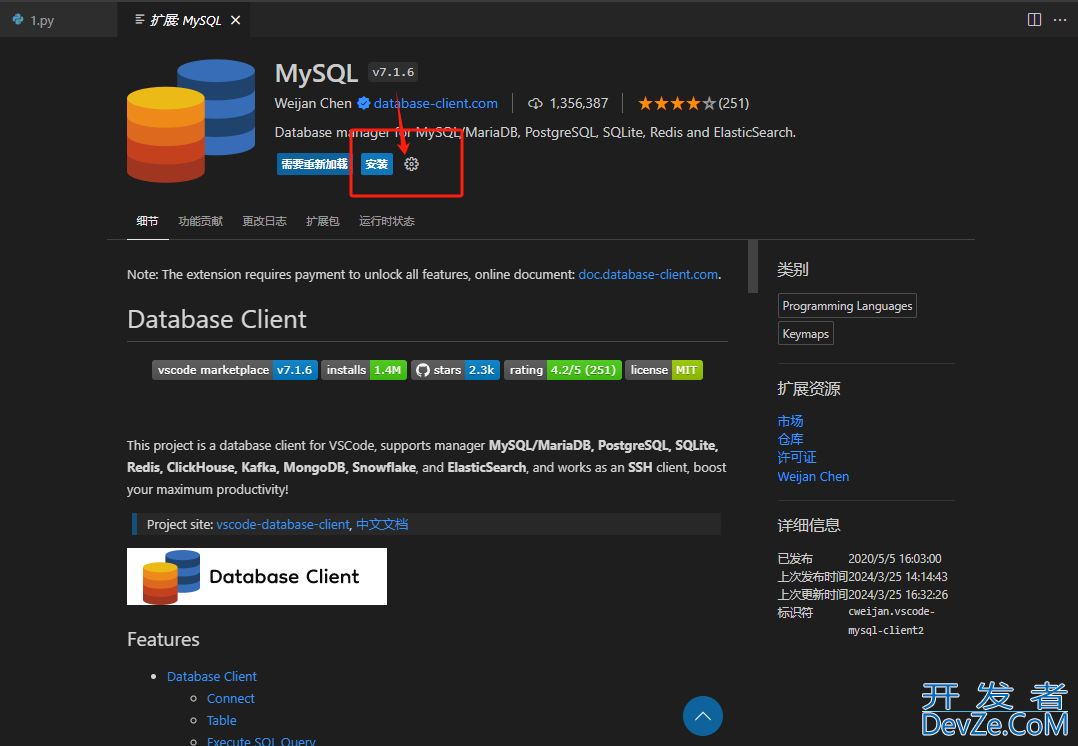The width and height of the screenshot is (1078, 746).
Task: Open the 许可证 resource link
Action: click(x=797, y=457)
